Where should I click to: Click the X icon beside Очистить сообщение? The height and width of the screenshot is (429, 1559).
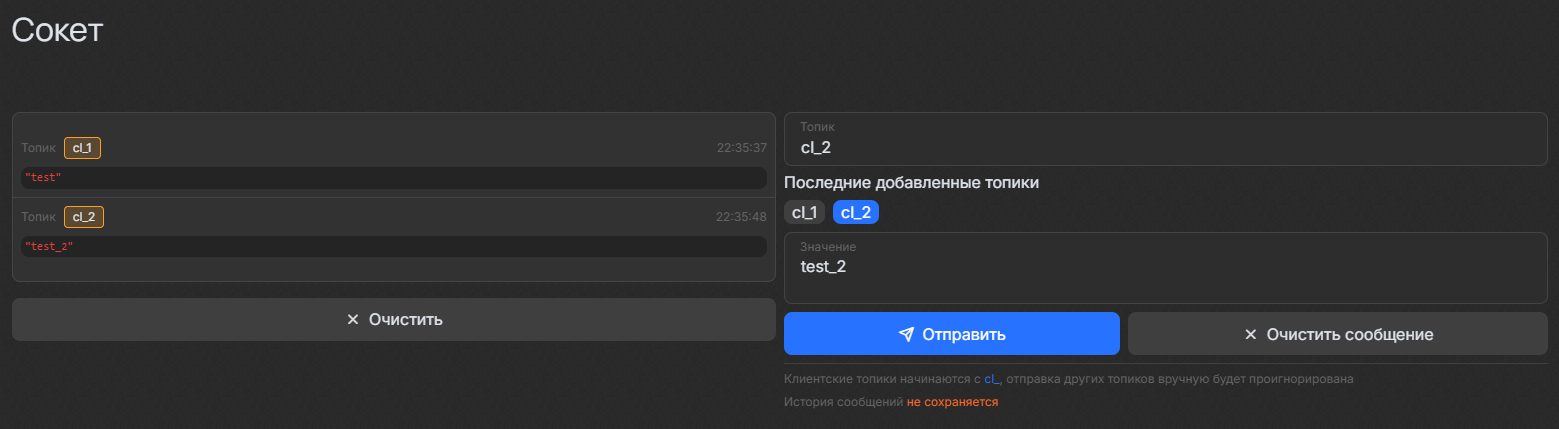pos(1250,334)
